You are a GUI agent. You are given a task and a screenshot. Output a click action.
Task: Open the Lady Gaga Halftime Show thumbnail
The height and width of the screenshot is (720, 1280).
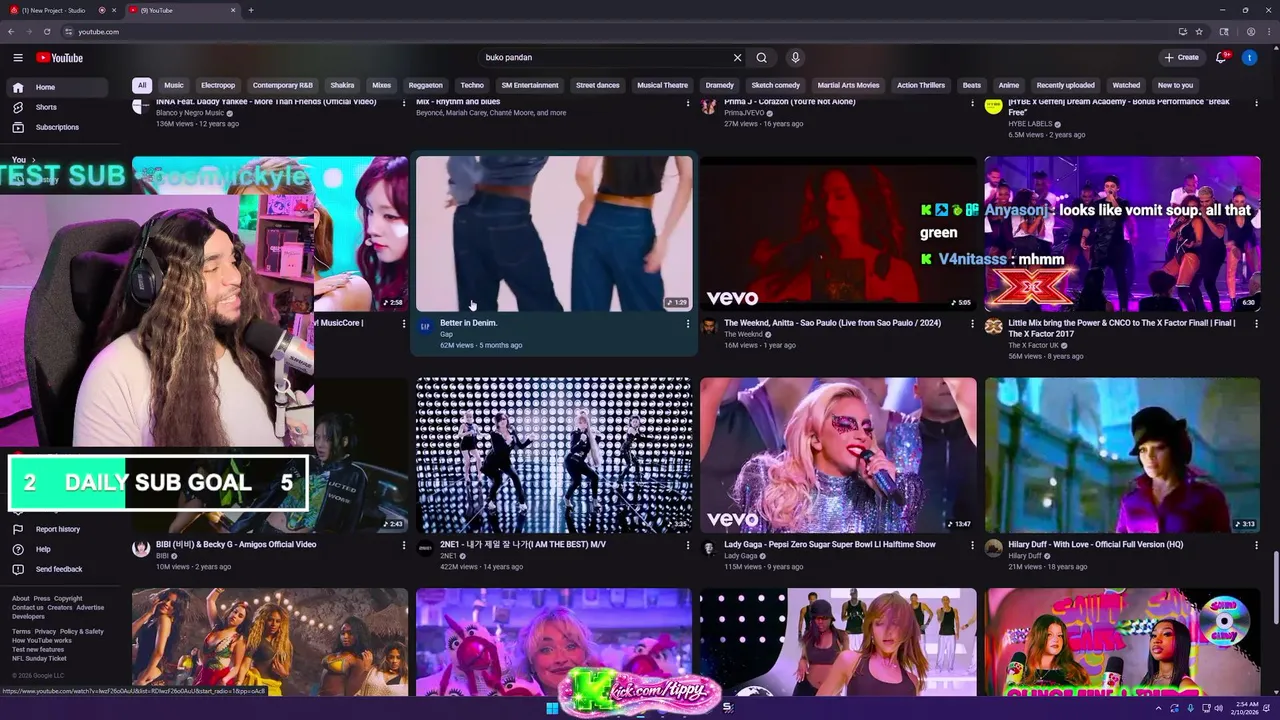point(838,455)
